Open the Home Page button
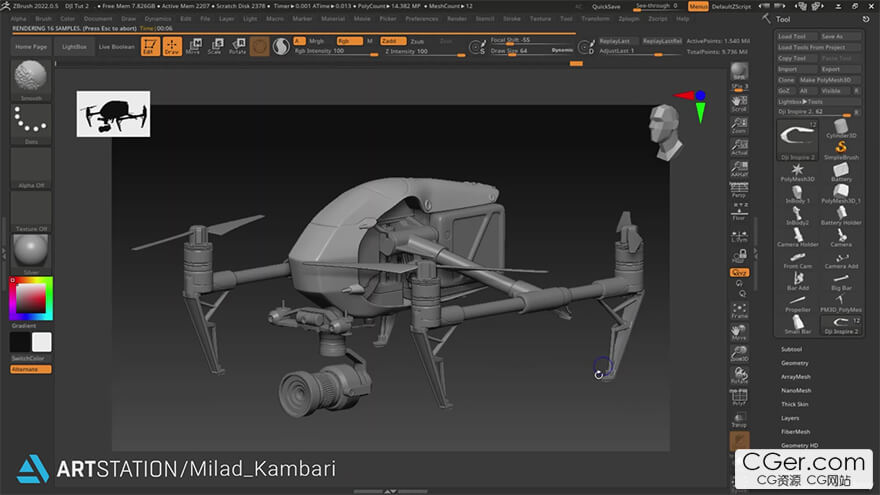Image resolution: width=880 pixels, height=495 pixels. [x=31, y=47]
